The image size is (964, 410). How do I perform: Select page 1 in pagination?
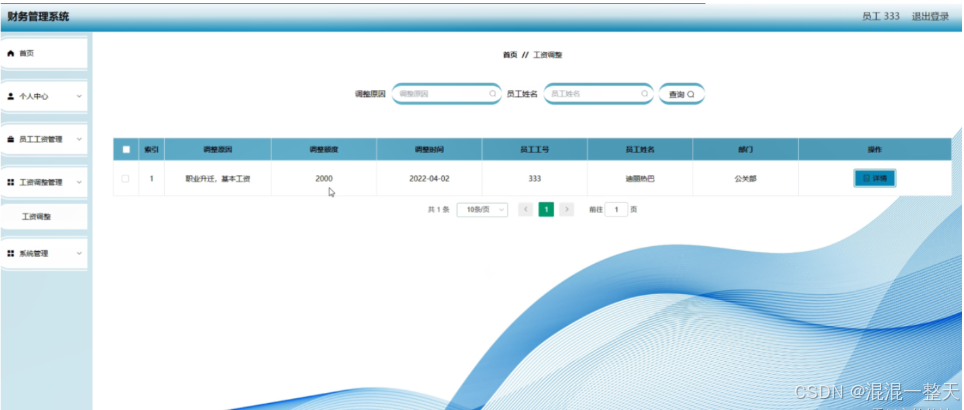(x=546, y=210)
